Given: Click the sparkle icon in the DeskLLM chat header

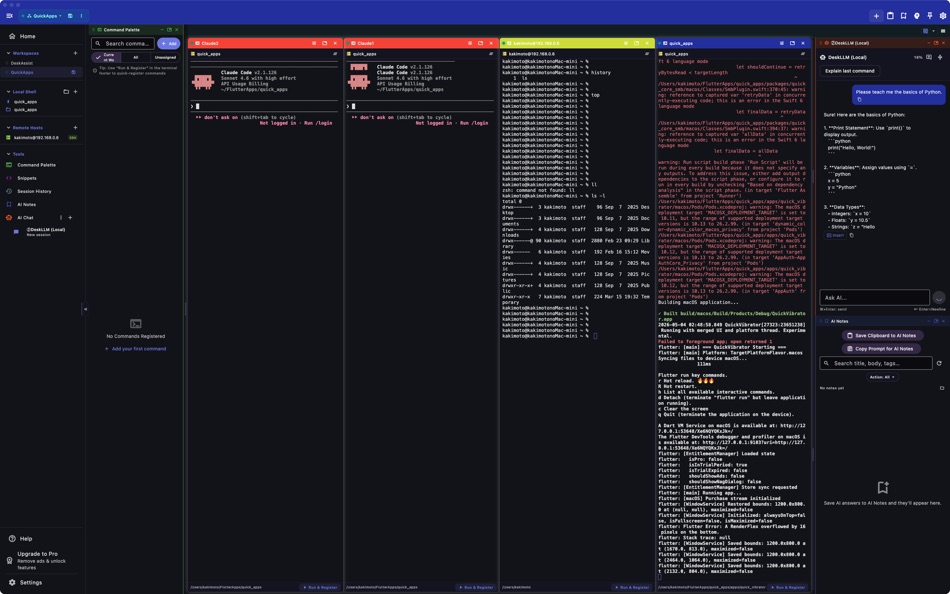Looking at the screenshot, I should click(940, 57).
